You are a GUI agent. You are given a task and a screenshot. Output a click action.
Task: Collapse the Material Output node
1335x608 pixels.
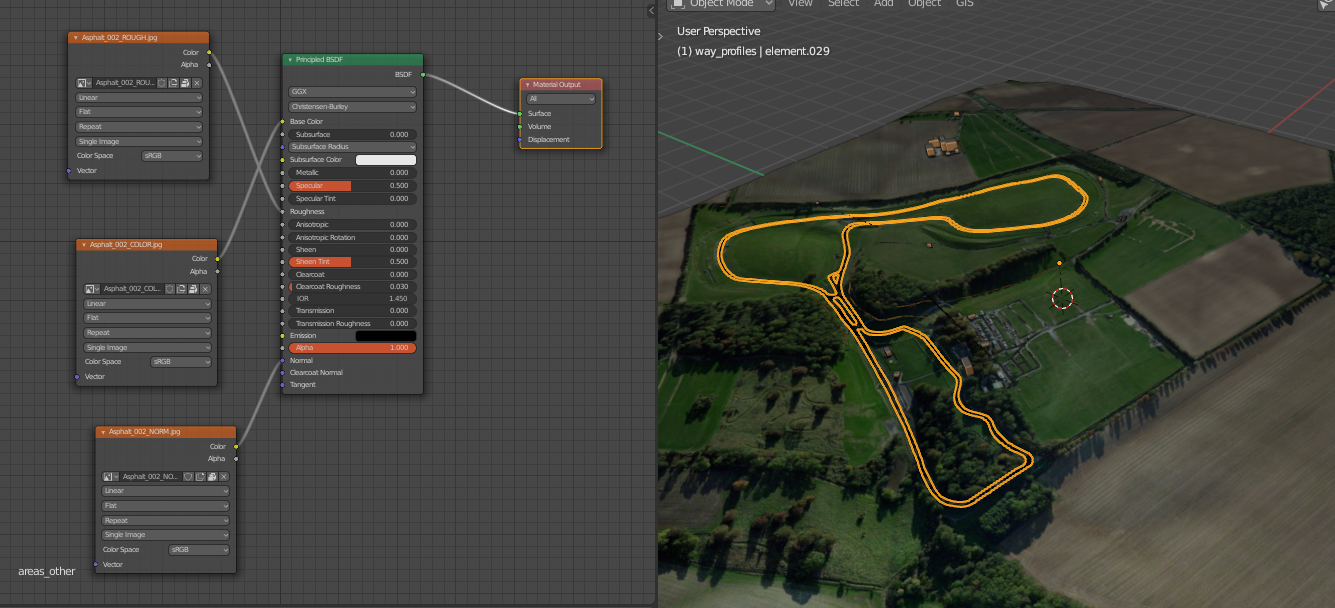coord(527,85)
